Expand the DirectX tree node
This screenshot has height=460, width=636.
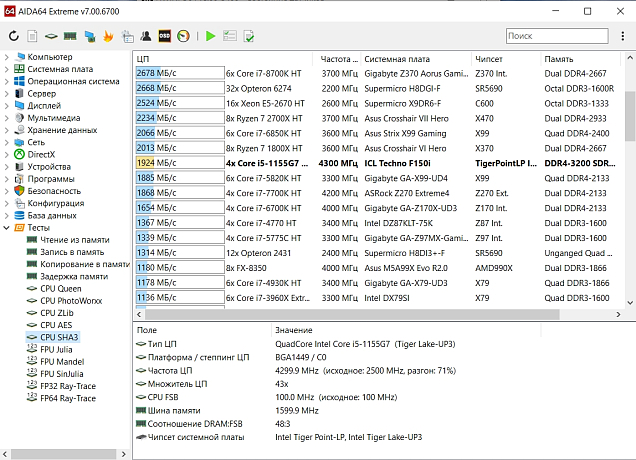(x=8, y=154)
